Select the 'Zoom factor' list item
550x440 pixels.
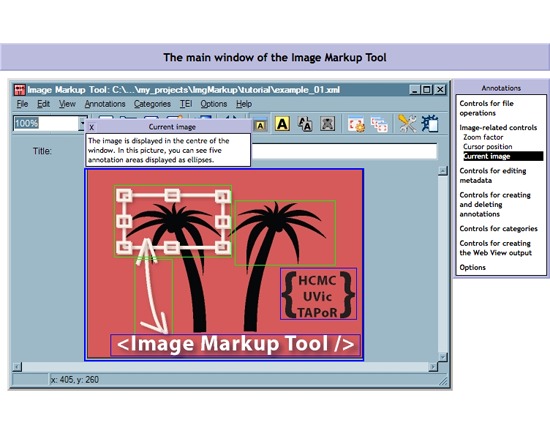[x=483, y=137]
